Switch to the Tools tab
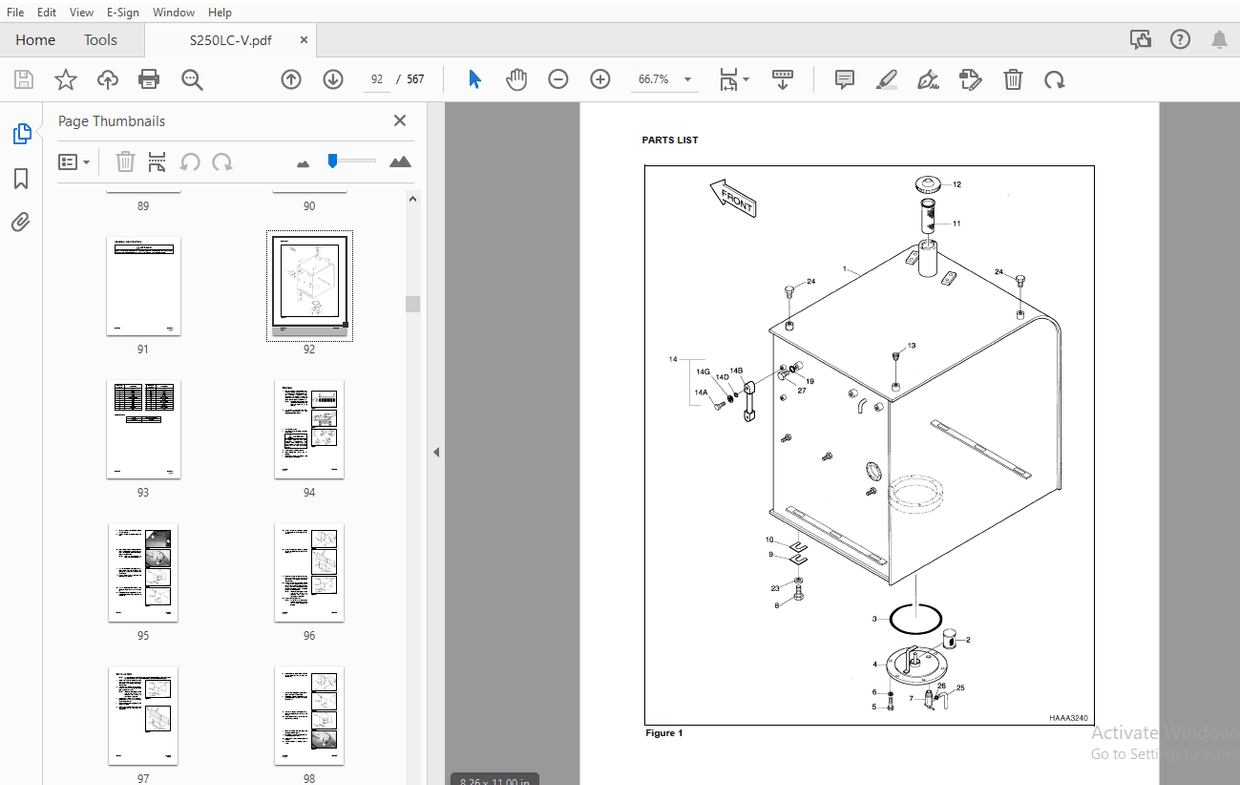The image size is (1240, 785). [100, 40]
